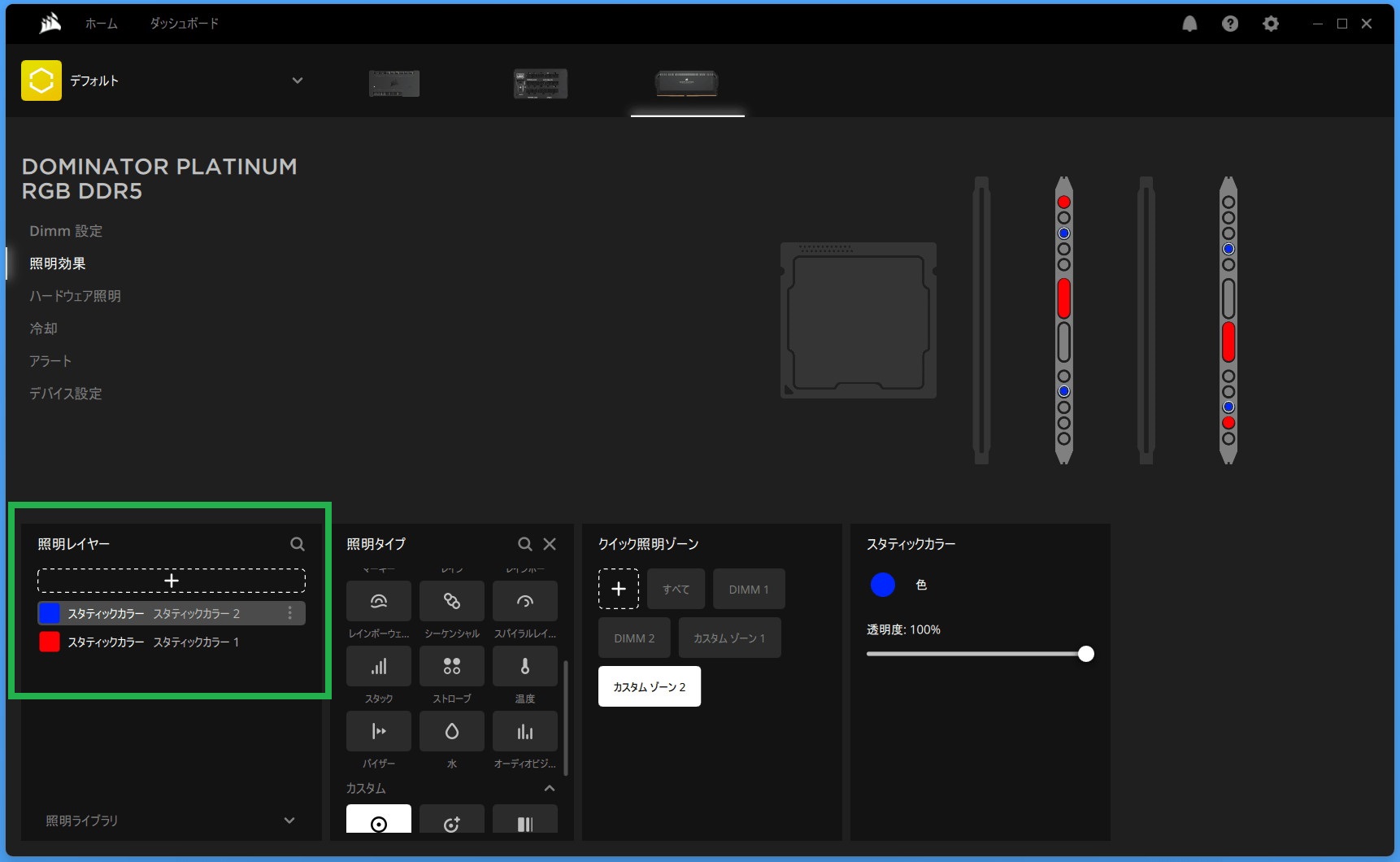Open アラート menu item
Screen dimensions: 1400x862
click(50, 361)
